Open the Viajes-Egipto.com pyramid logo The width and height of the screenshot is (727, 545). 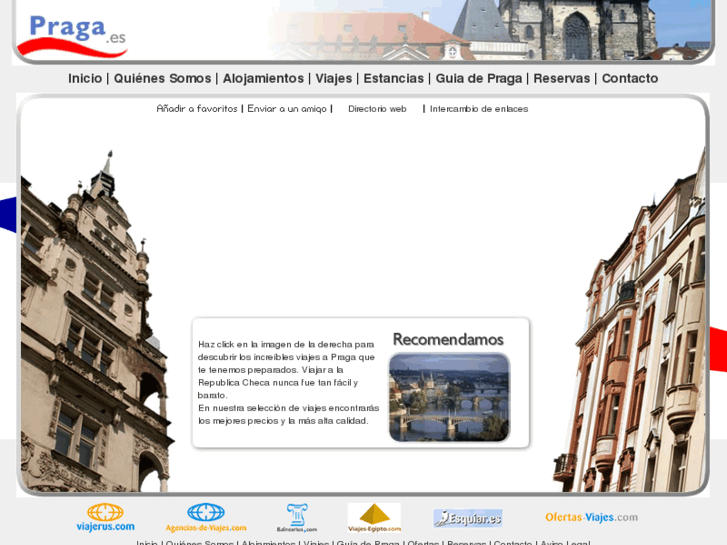click(374, 517)
